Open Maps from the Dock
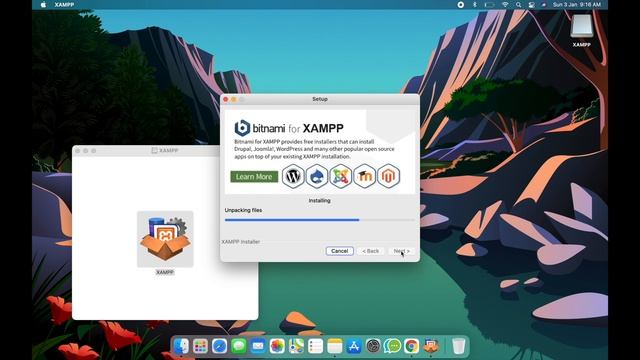The width and height of the screenshot is (640, 360). [x=296, y=346]
